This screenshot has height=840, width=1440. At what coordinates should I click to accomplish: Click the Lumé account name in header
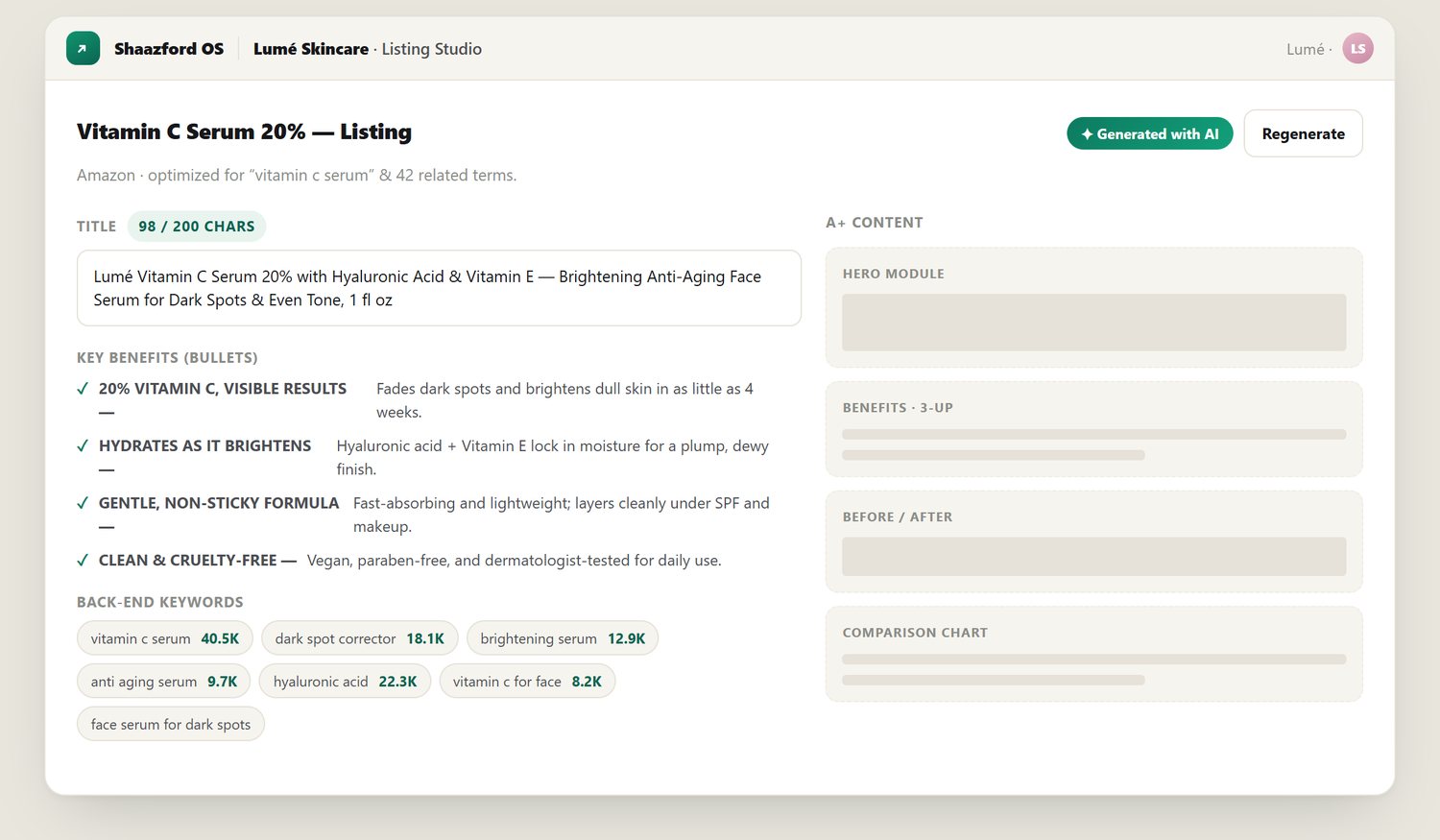point(1306,49)
